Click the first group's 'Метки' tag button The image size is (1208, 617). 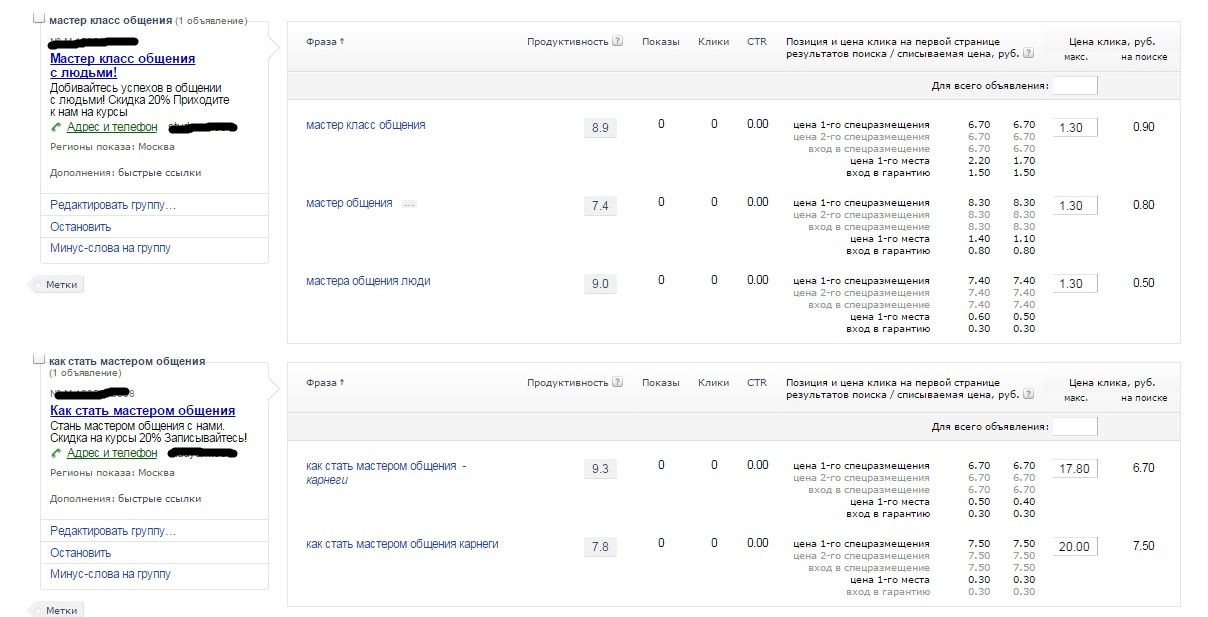[x=59, y=285]
